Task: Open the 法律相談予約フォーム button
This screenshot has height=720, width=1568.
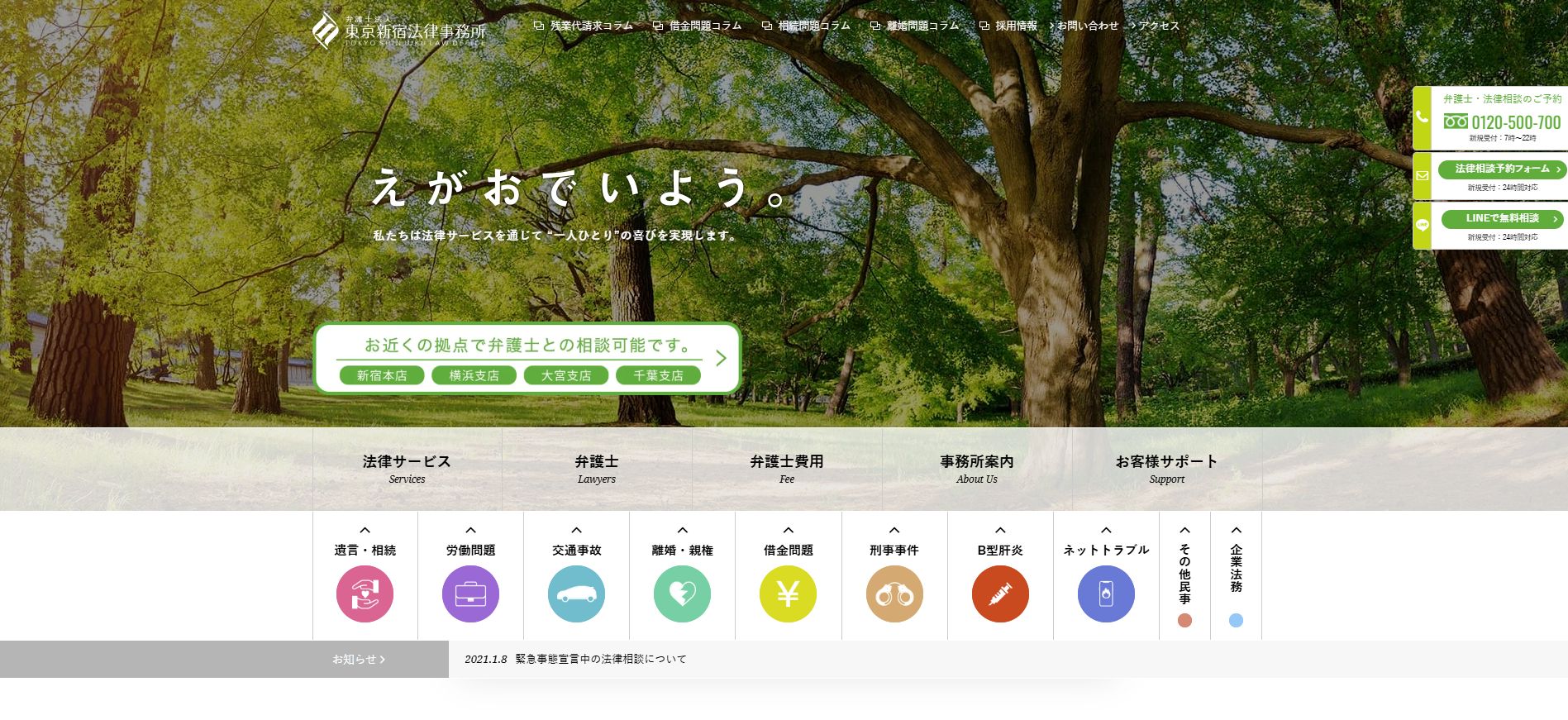Action: tap(1502, 169)
